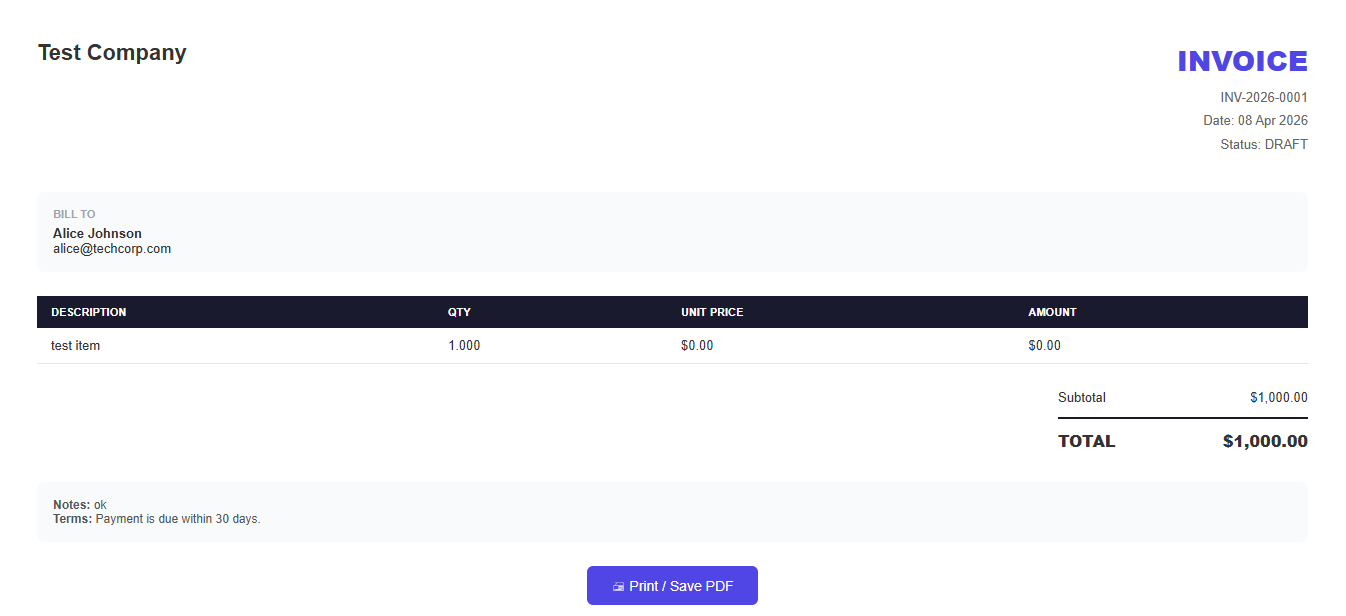Click the QTY column header
Viewport: 1346px width, 616px height.
tap(459, 312)
